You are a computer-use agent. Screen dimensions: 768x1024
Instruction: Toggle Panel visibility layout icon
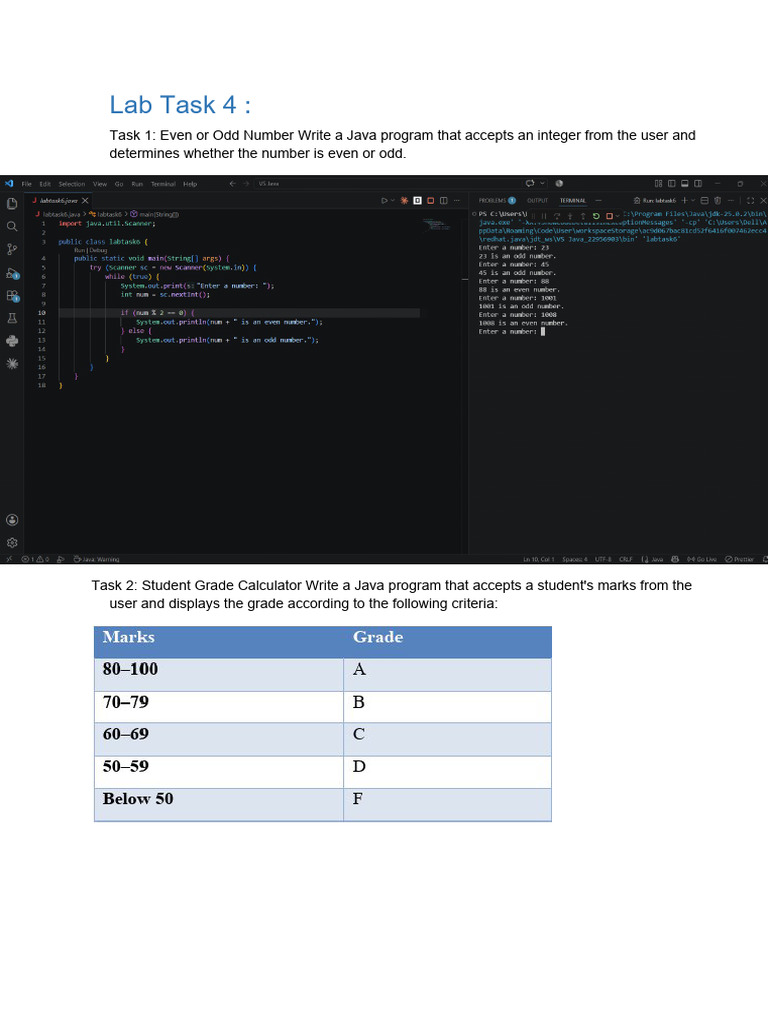[684, 184]
